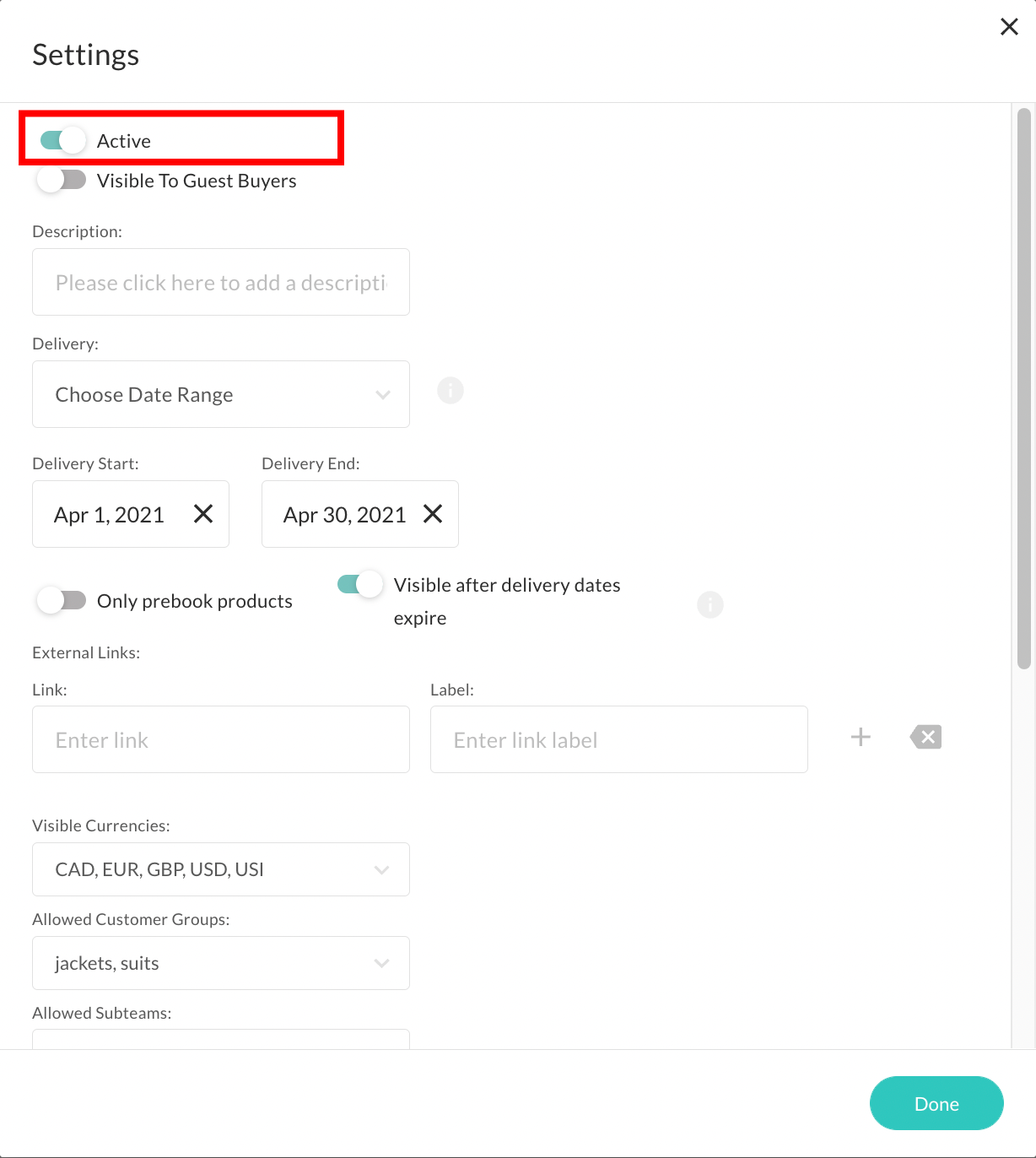1036x1158 pixels.
Task: Turn on Only prebook products switch
Action: coord(62,600)
